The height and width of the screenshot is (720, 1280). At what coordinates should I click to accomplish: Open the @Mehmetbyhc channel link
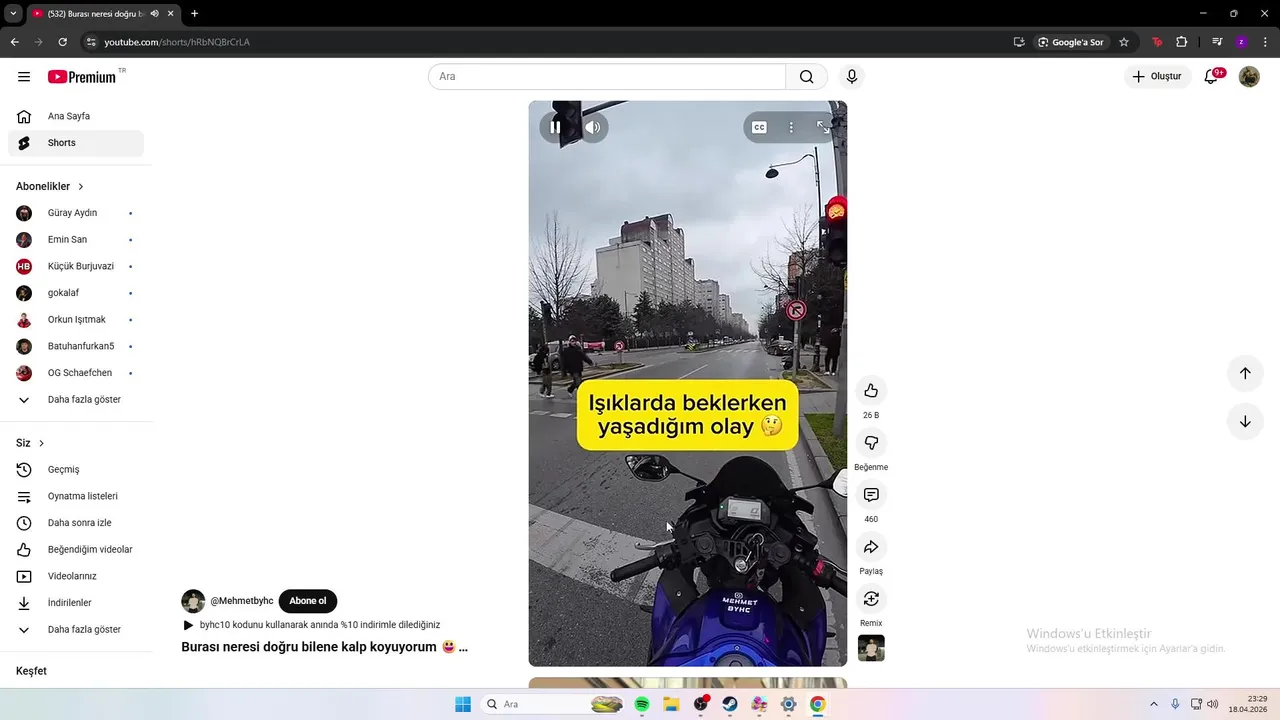point(241,601)
